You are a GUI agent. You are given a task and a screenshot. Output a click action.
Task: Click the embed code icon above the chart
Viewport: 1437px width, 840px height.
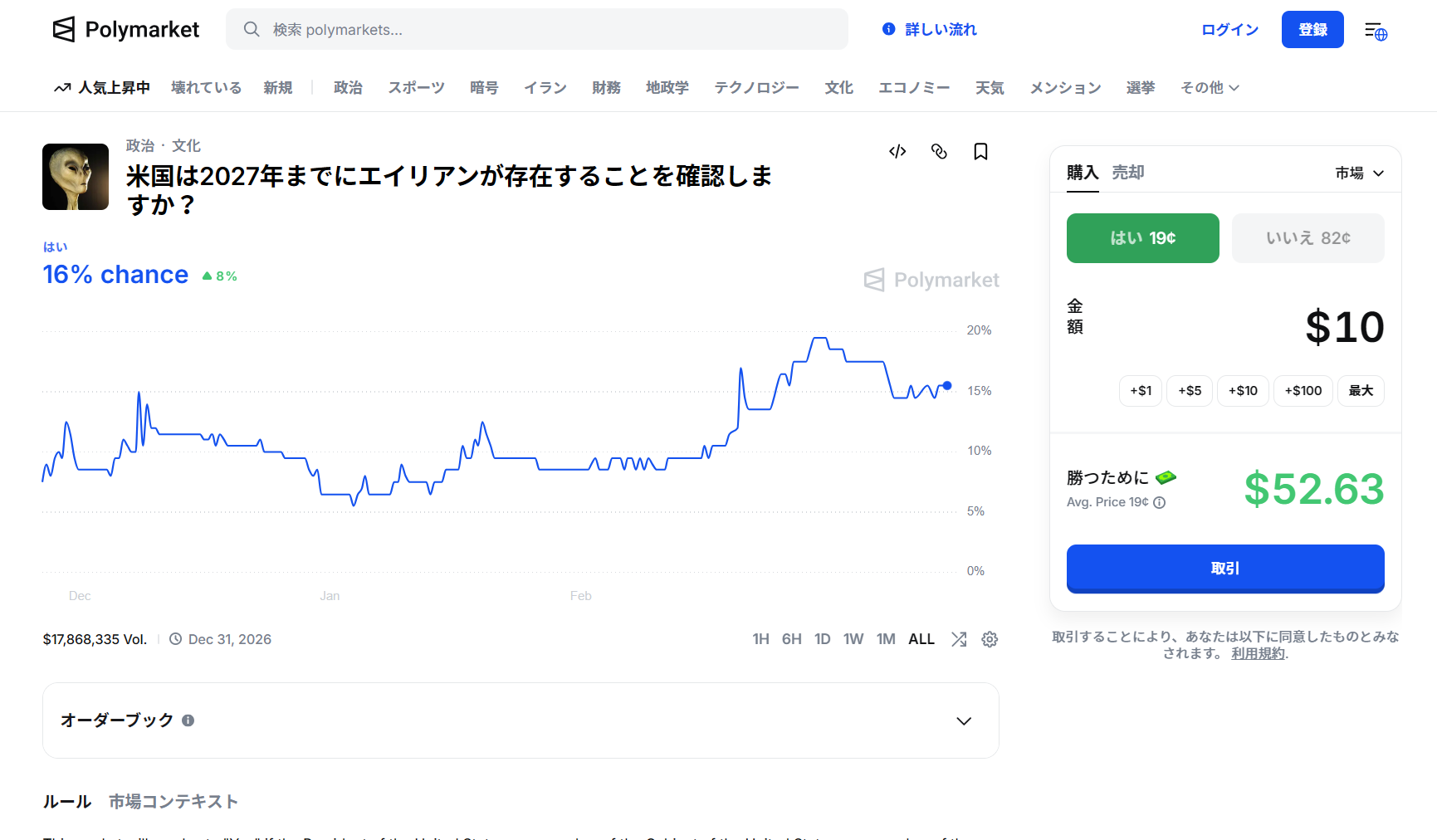[897, 152]
